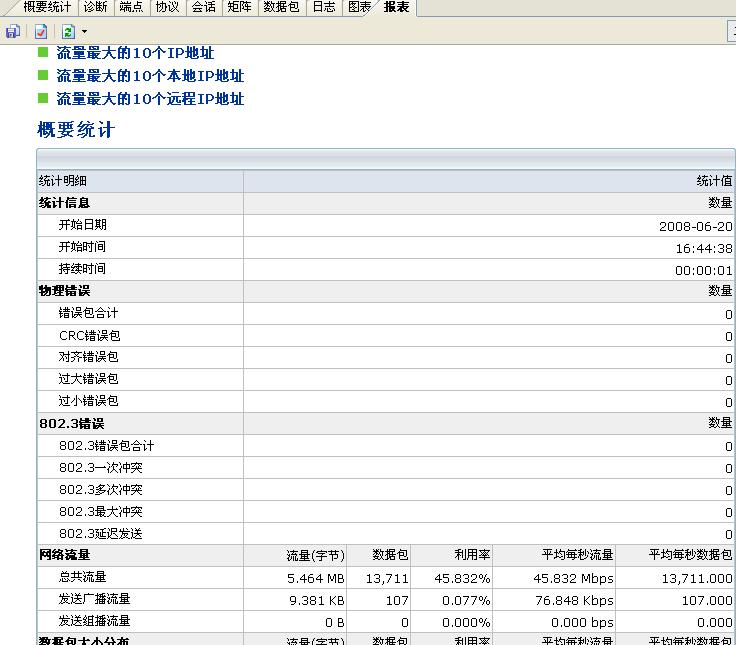The width and height of the screenshot is (736, 645).
Task: Select the 发送广播流量 row label
Action: 94,599
